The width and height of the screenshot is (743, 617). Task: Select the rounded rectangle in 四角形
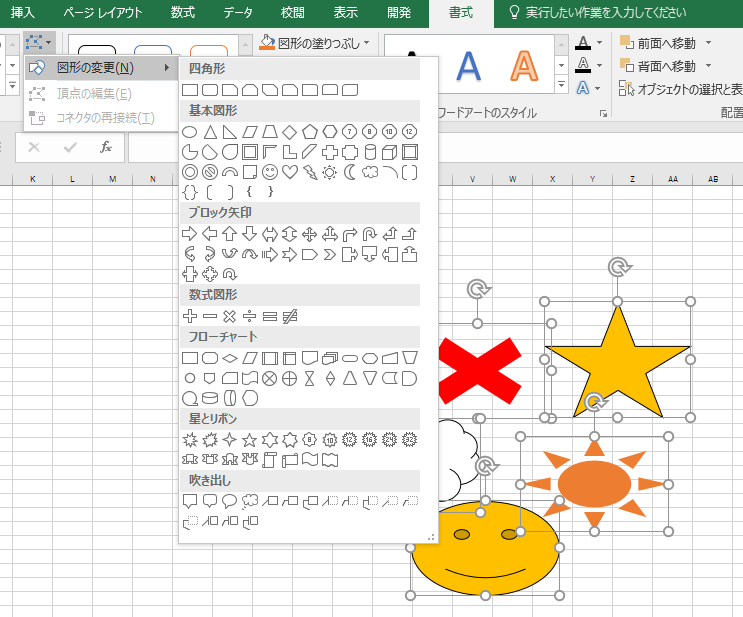[210, 90]
